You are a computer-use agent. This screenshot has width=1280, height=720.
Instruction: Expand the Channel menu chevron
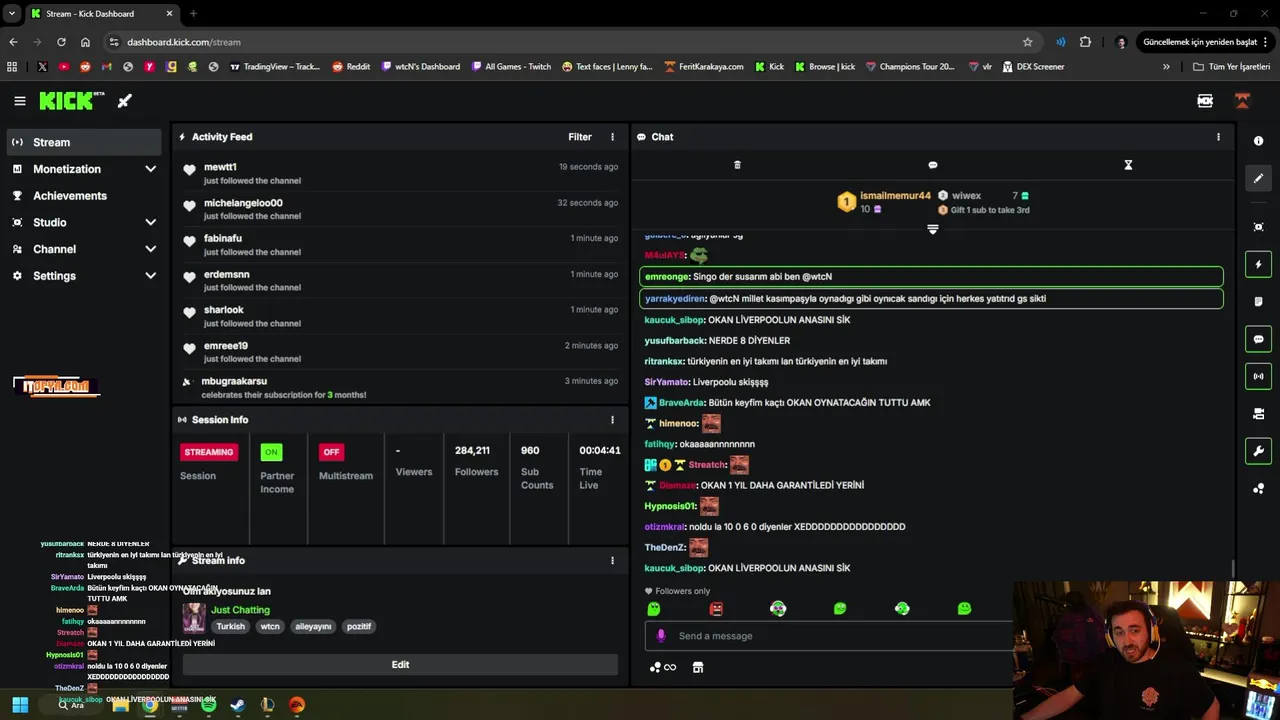pyautogui.click(x=150, y=249)
